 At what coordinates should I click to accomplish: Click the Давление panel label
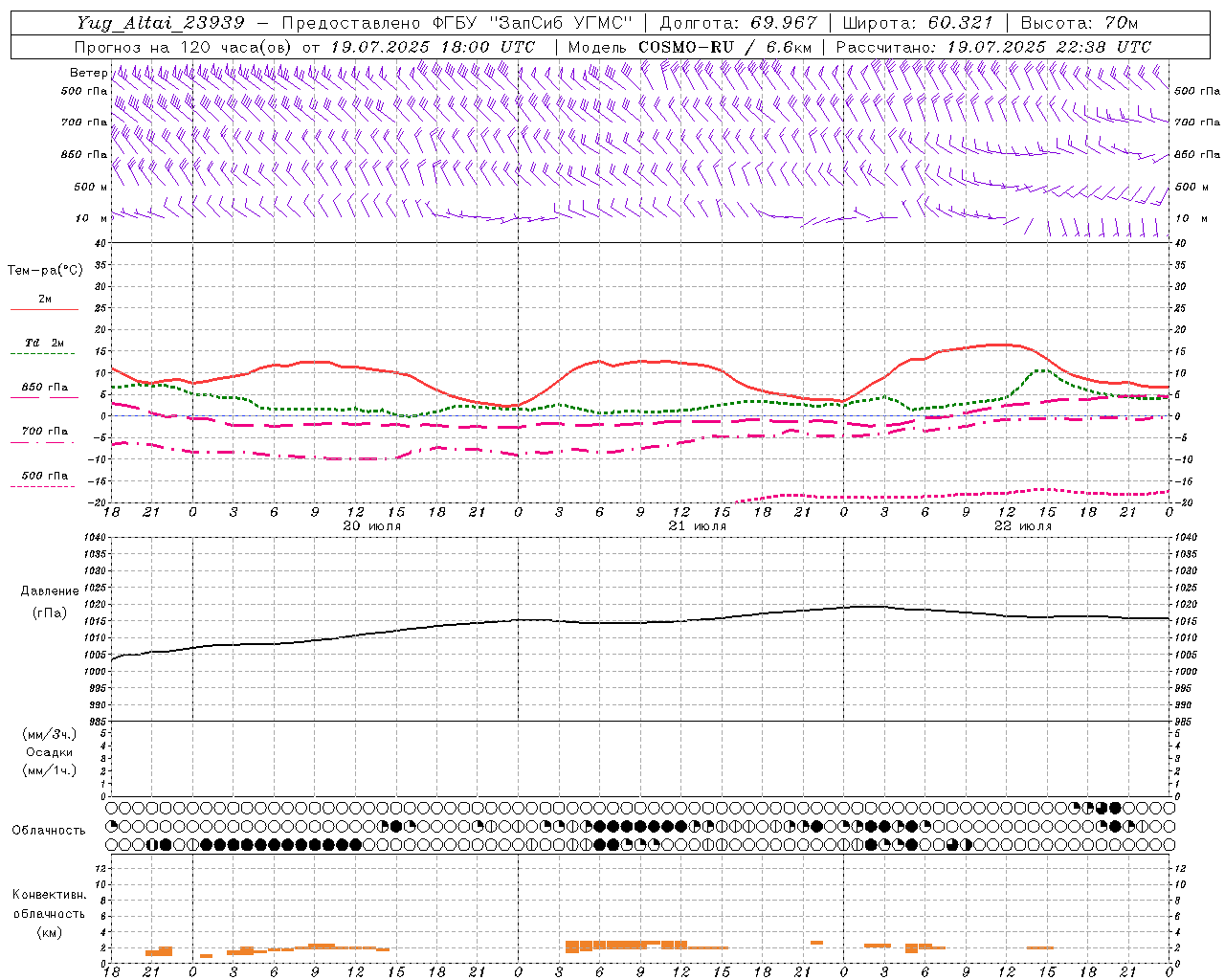coord(49,591)
